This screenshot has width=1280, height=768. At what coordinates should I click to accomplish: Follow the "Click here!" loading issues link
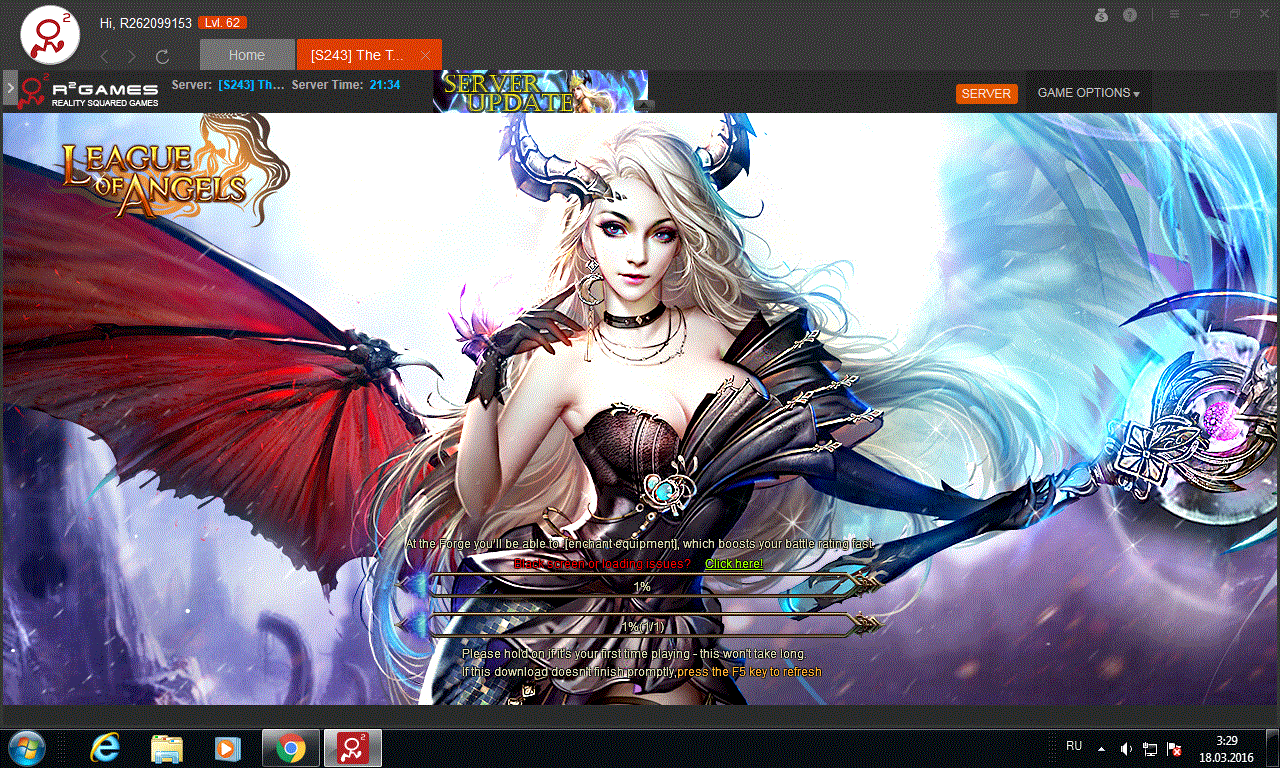point(733,564)
